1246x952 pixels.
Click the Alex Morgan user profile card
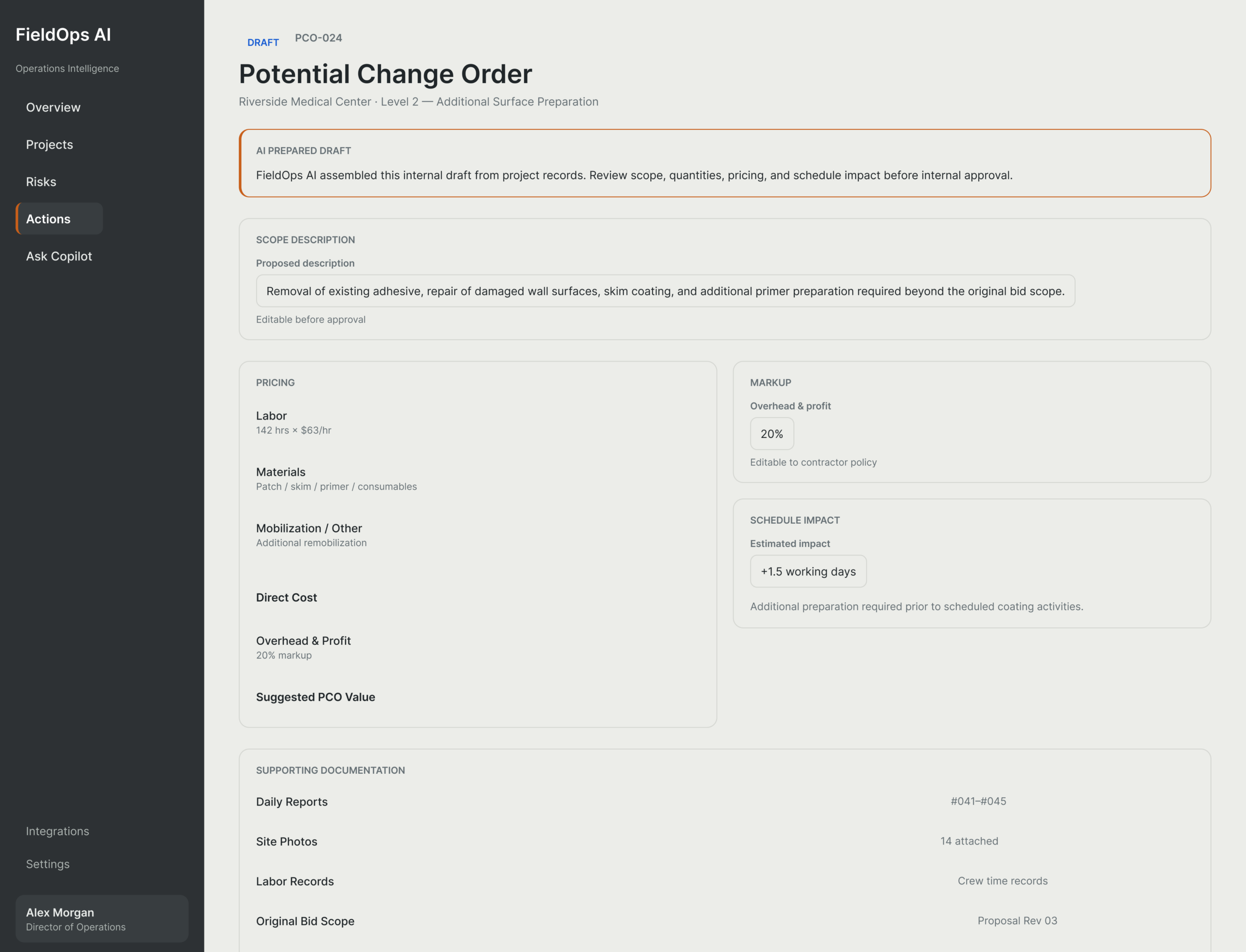102,918
